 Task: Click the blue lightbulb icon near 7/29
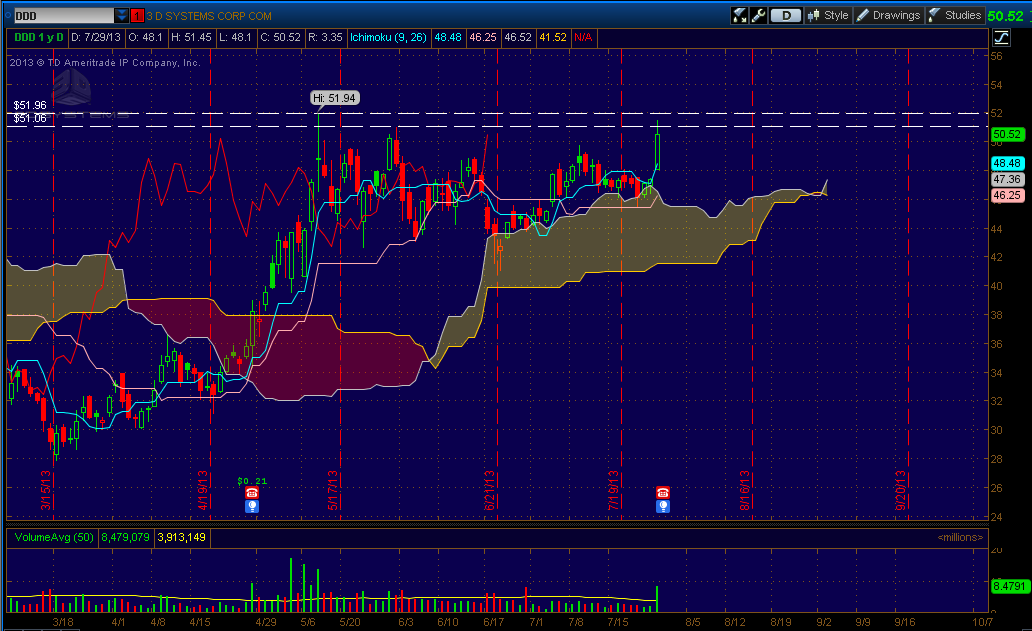[x=663, y=506]
